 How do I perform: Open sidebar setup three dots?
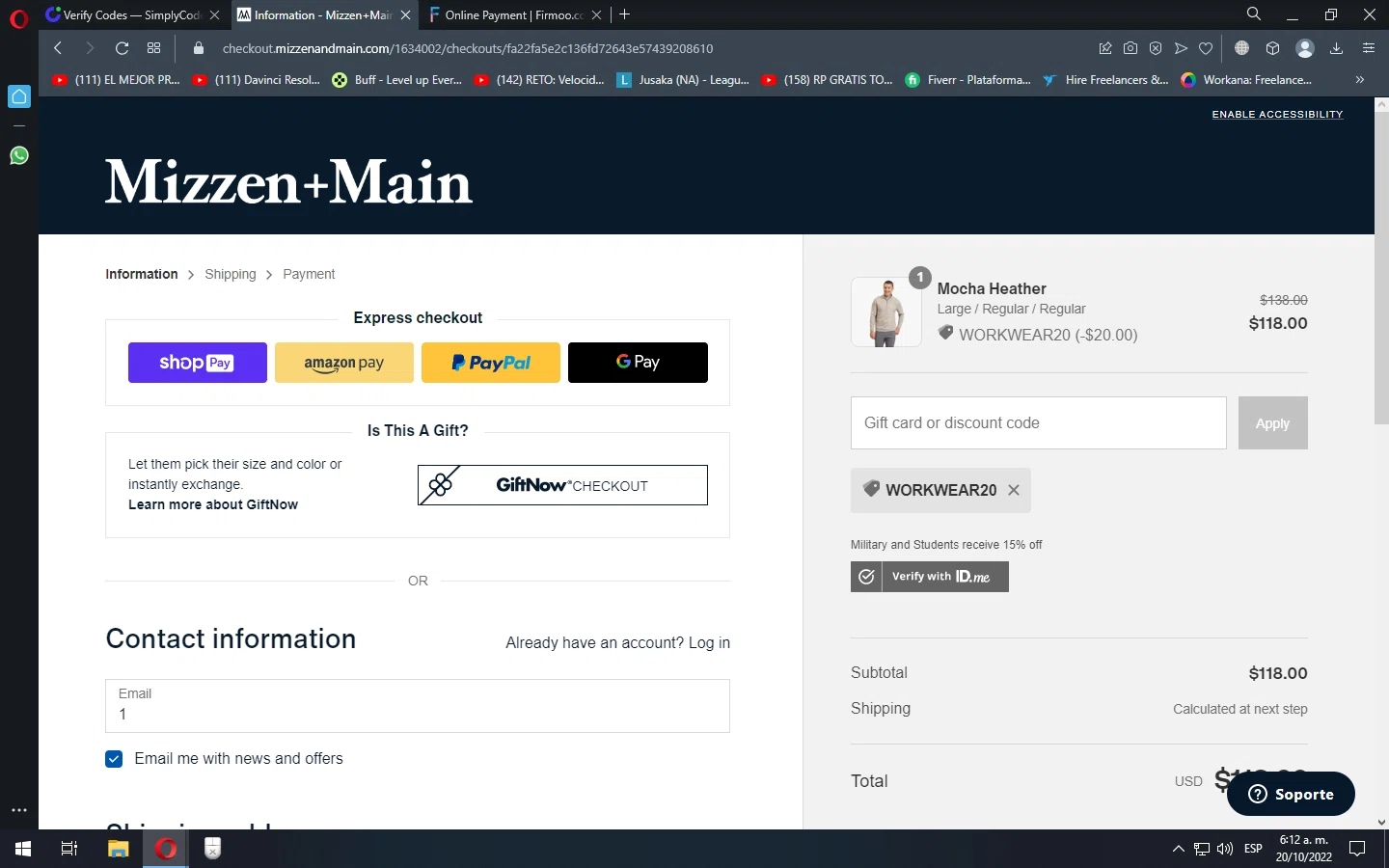(19, 810)
